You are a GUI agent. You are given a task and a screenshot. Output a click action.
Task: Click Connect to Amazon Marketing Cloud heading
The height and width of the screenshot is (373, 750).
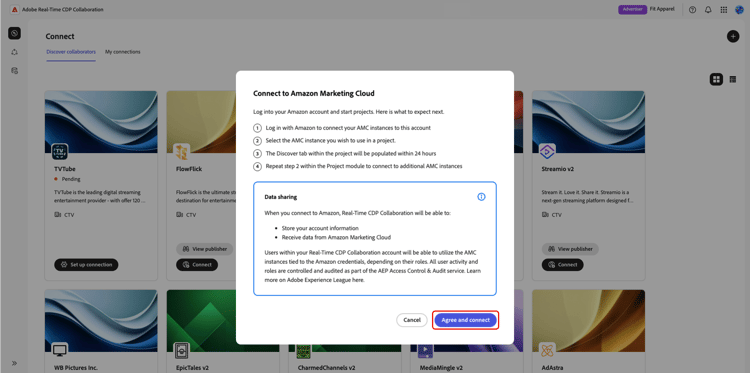[314, 93]
